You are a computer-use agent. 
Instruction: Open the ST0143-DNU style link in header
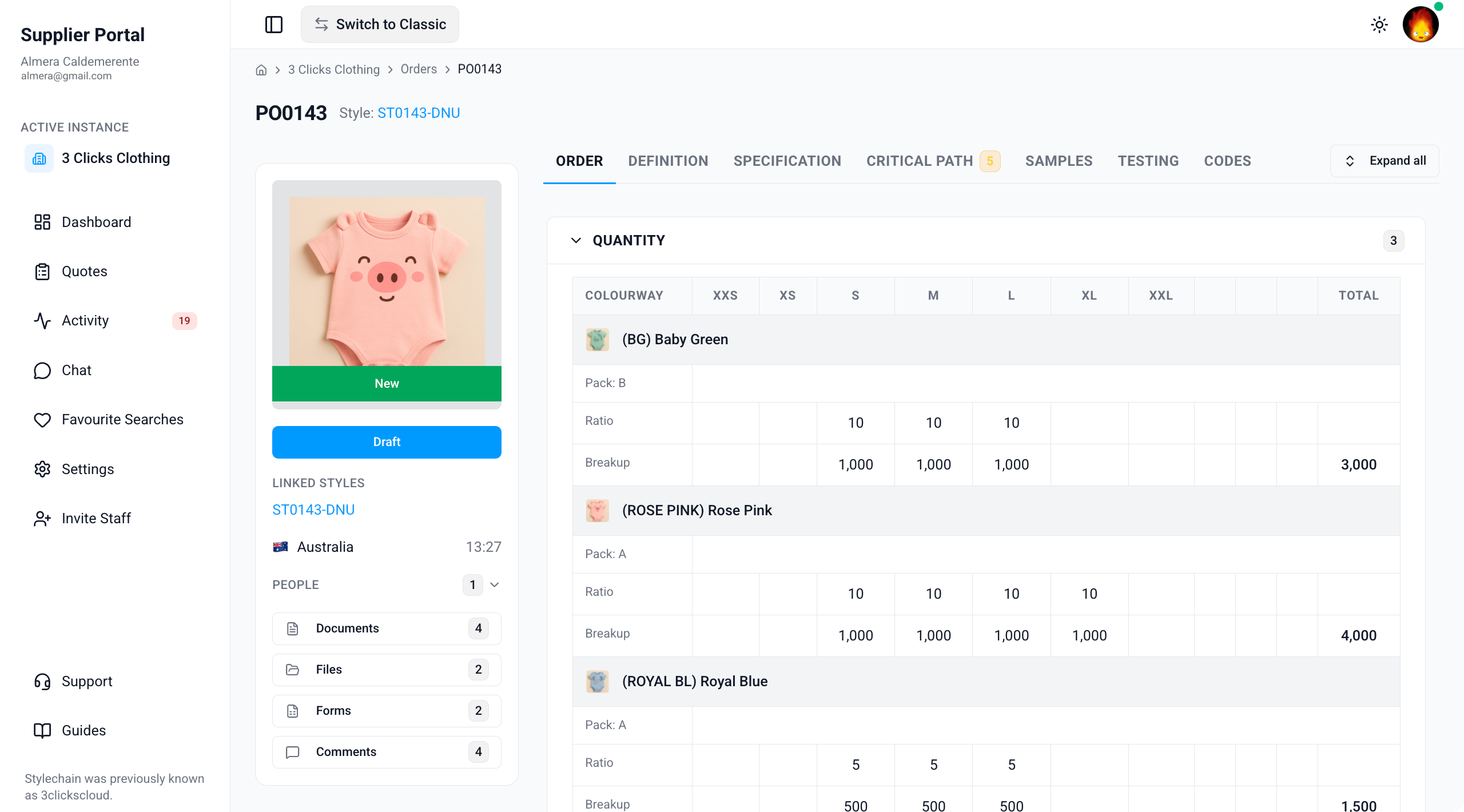pyautogui.click(x=419, y=113)
